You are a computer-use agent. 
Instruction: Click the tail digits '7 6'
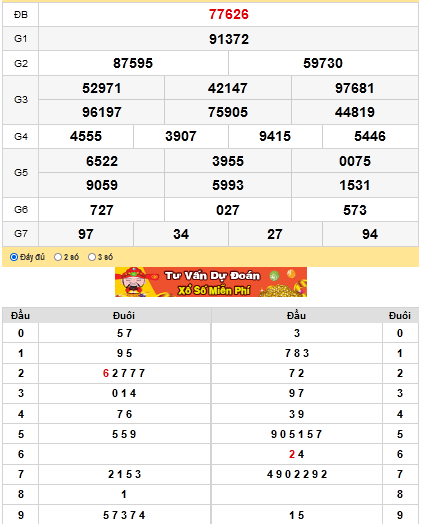(124, 414)
